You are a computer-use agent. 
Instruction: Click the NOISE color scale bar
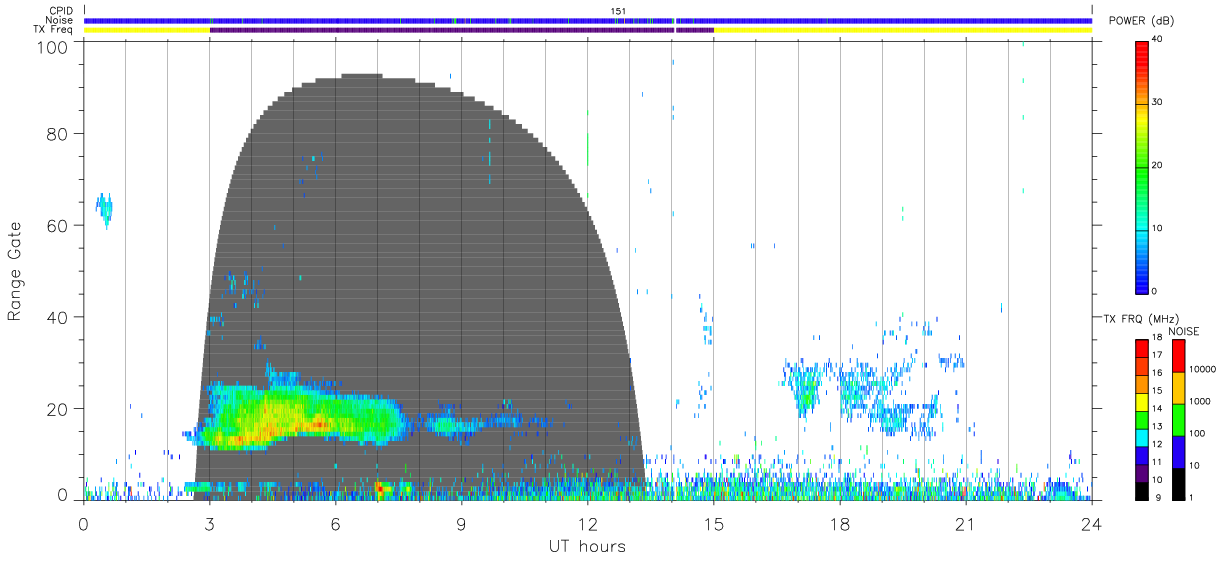coord(1179,418)
